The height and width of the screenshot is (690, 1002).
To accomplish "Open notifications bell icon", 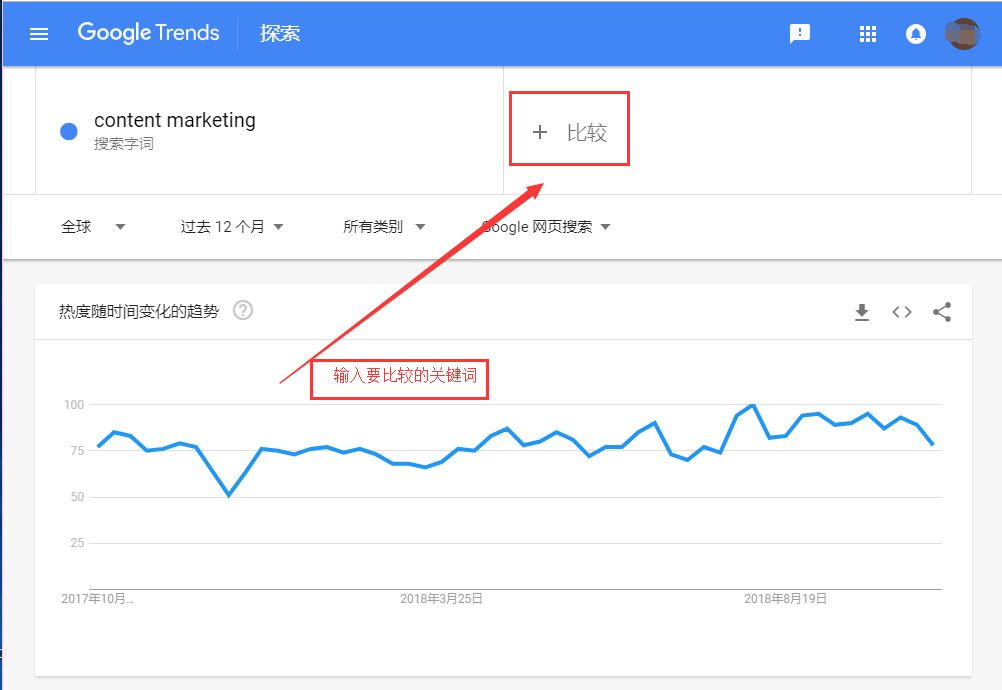I will pos(915,34).
